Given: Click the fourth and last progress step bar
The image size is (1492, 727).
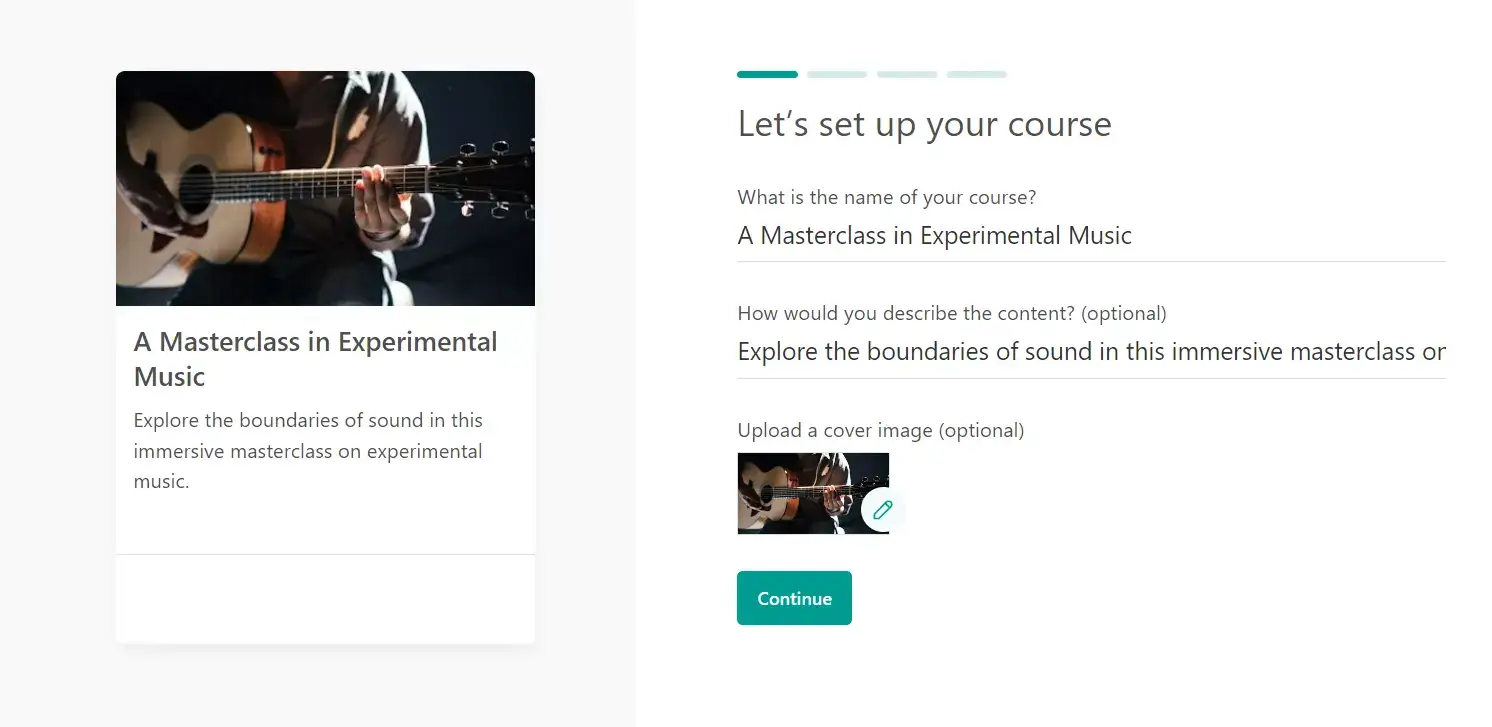Looking at the screenshot, I should pyautogui.click(x=977, y=74).
